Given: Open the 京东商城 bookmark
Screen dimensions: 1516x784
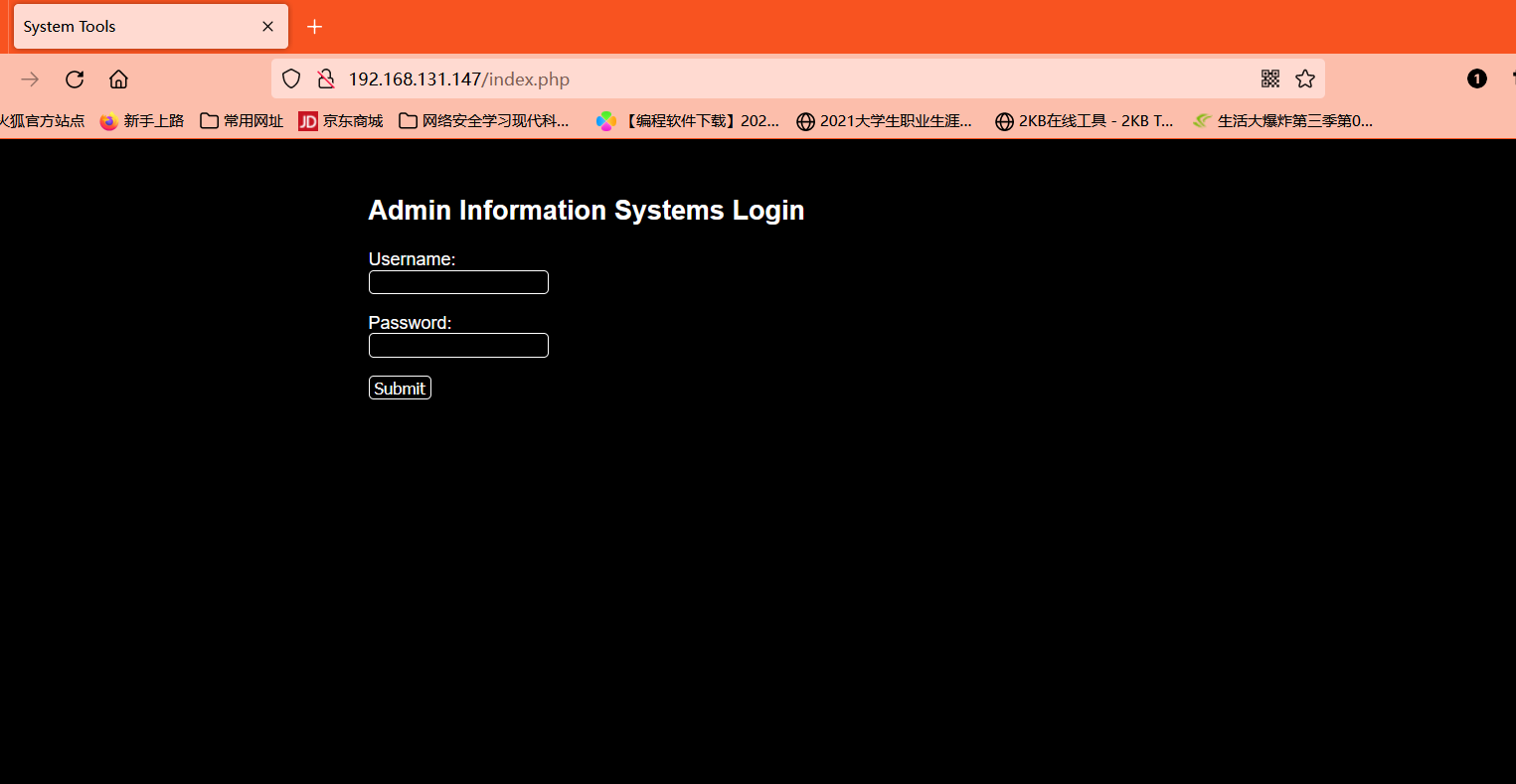Looking at the screenshot, I should (341, 121).
